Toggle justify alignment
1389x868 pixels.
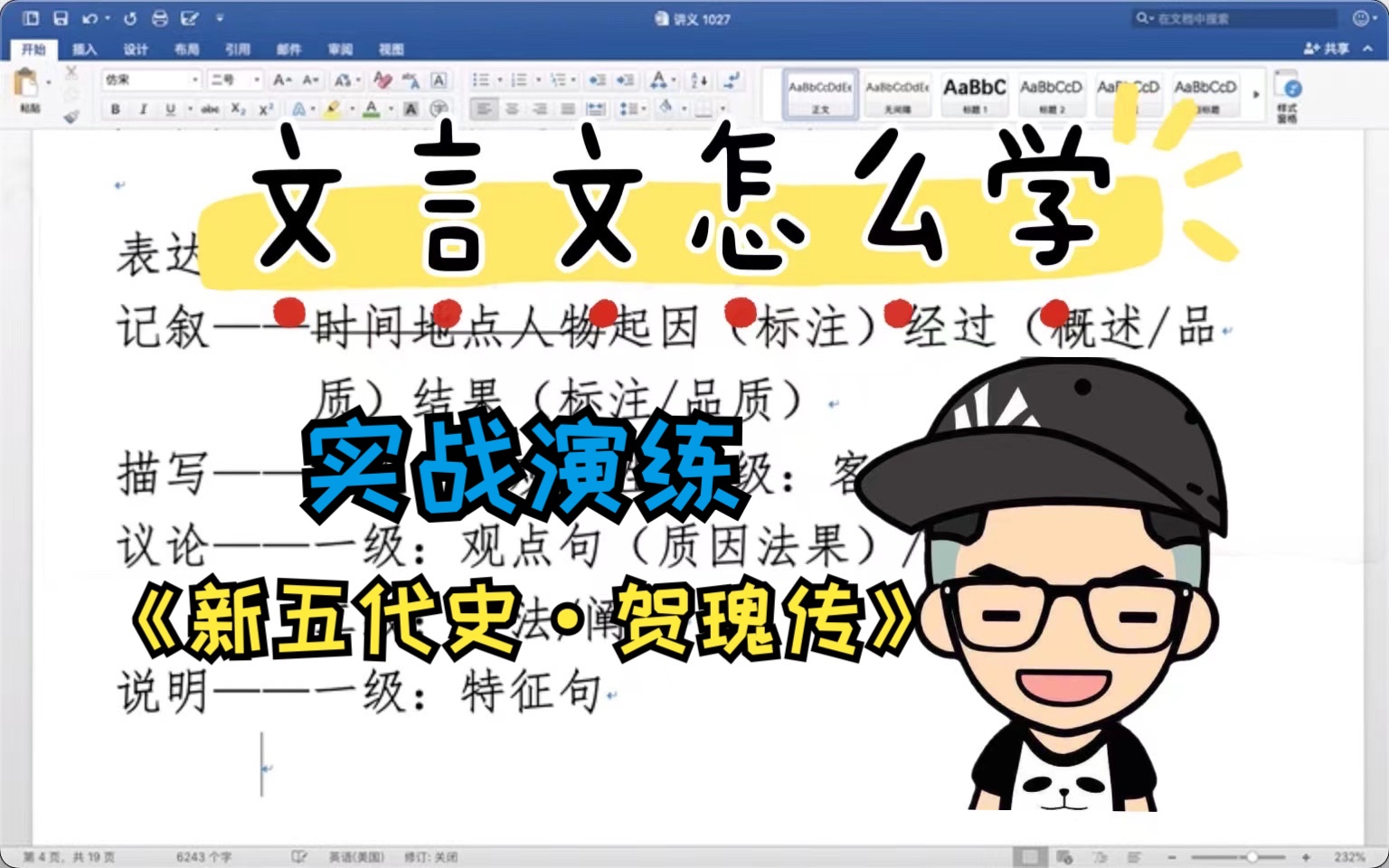(568, 108)
